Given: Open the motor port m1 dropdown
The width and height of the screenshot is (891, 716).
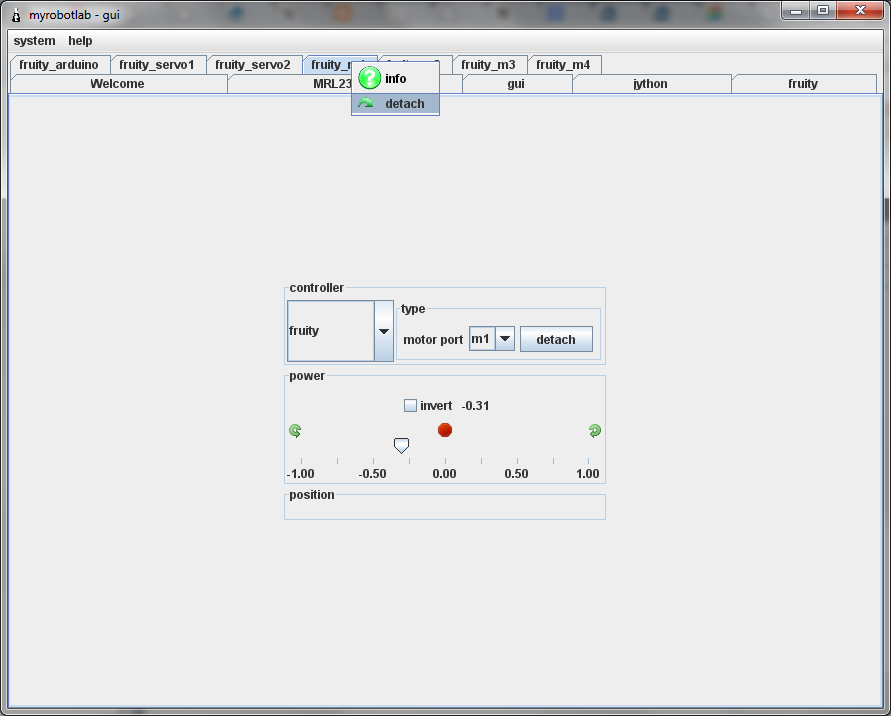Looking at the screenshot, I should tap(505, 339).
